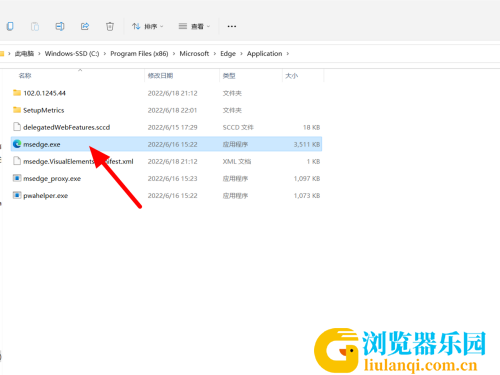The width and height of the screenshot is (500, 375).
Task: Click the size 3,511 KB of msedge.exe
Action: pos(307,144)
